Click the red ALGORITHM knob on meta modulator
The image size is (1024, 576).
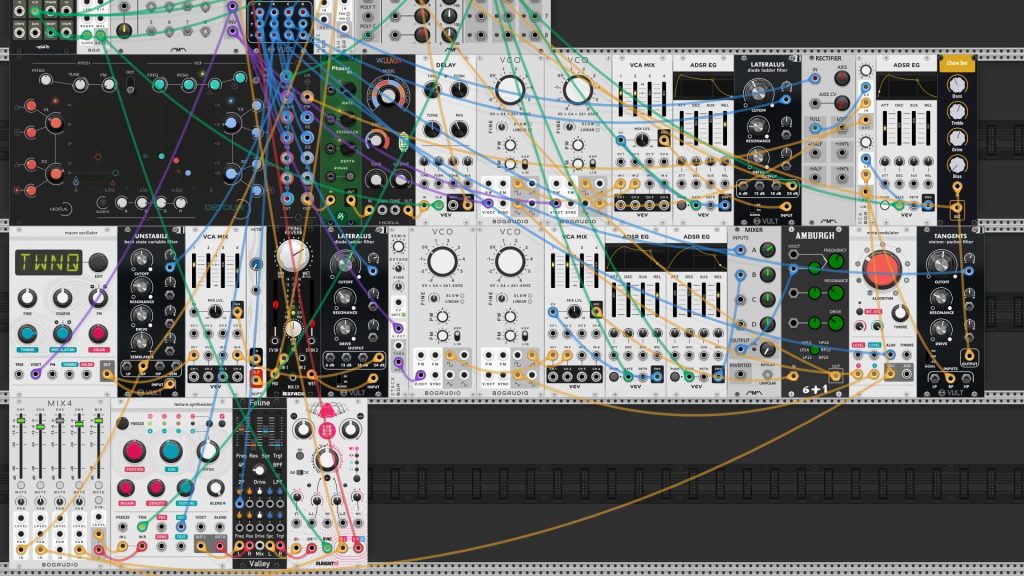click(882, 270)
